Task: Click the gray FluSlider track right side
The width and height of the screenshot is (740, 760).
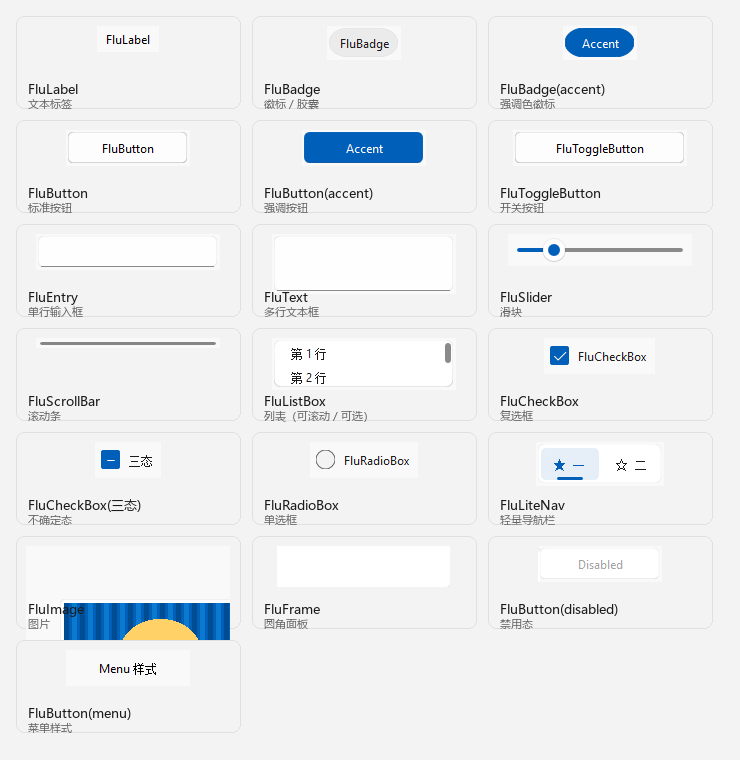Action: 624,250
